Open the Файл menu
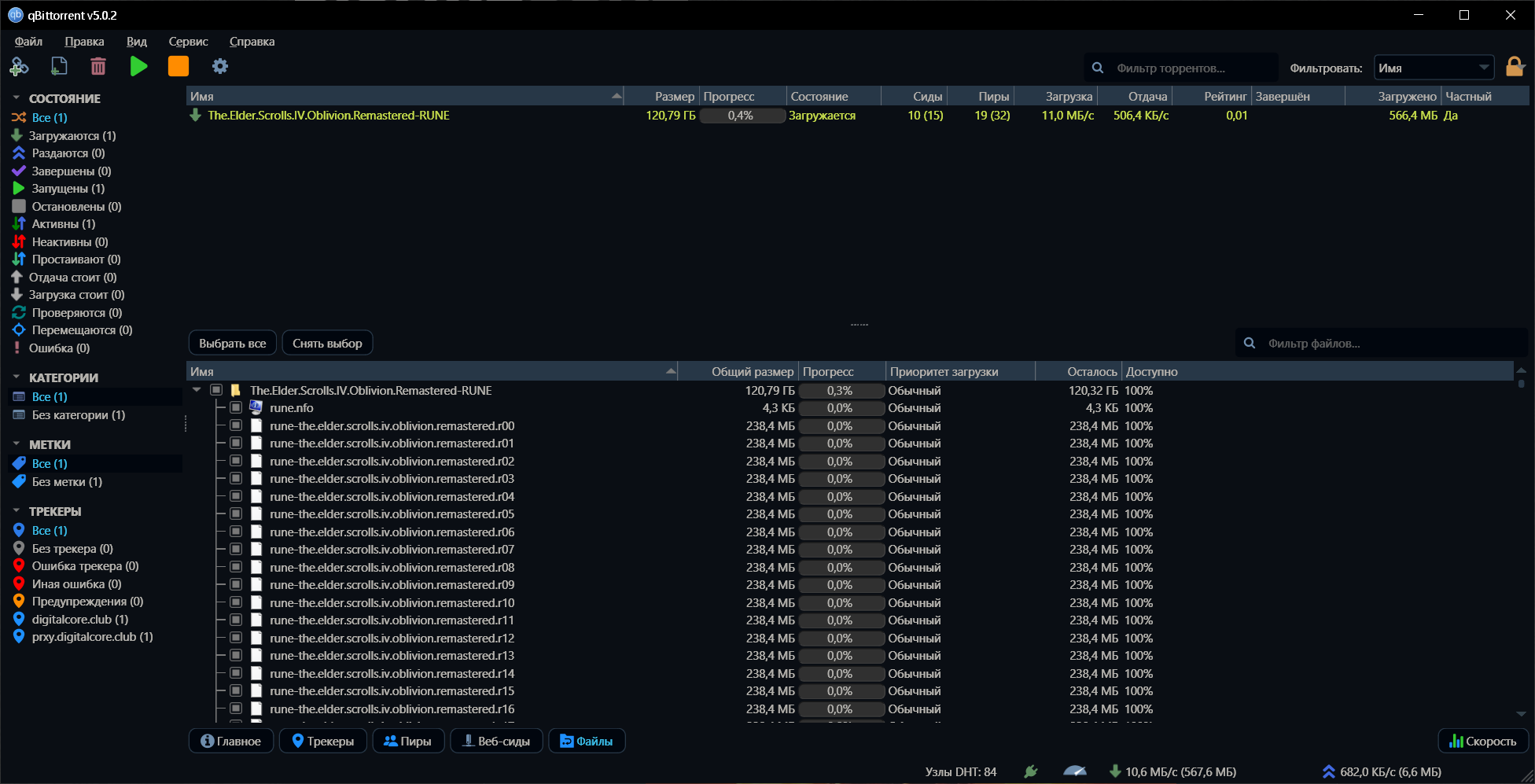This screenshot has width=1535, height=784. (x=28, y=42)
